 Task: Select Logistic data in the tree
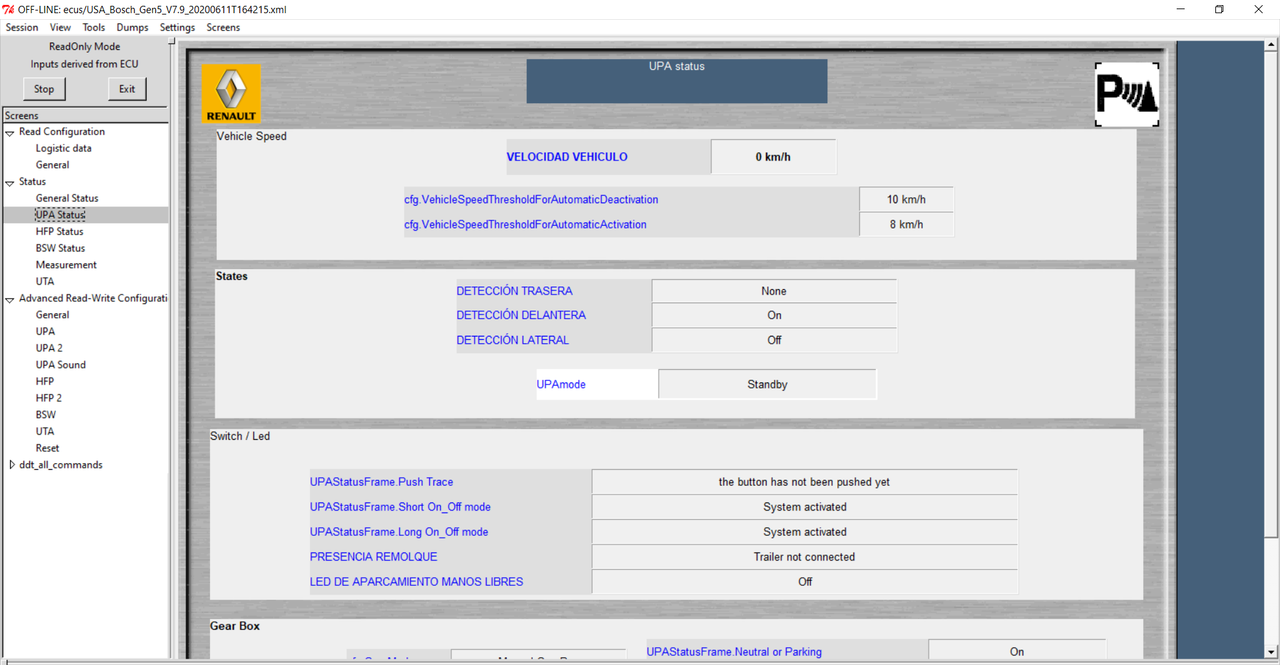(x=64, y=148)
